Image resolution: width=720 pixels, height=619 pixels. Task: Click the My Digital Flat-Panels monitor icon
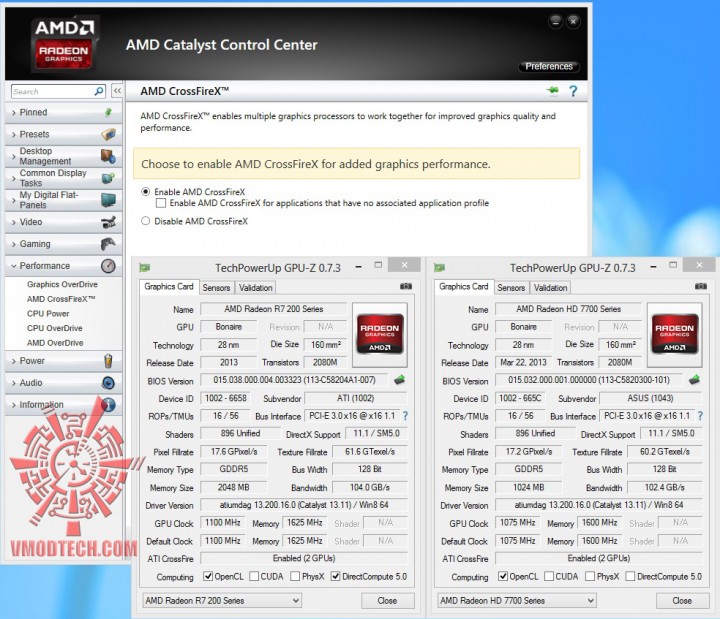[x=108, y=200]
